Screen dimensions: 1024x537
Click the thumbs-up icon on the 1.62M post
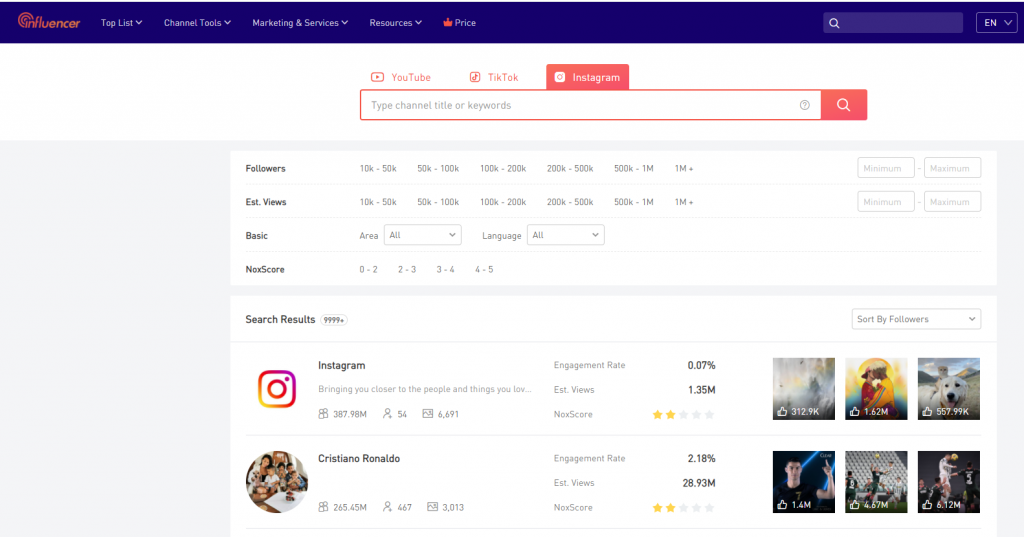click(855, 412)
